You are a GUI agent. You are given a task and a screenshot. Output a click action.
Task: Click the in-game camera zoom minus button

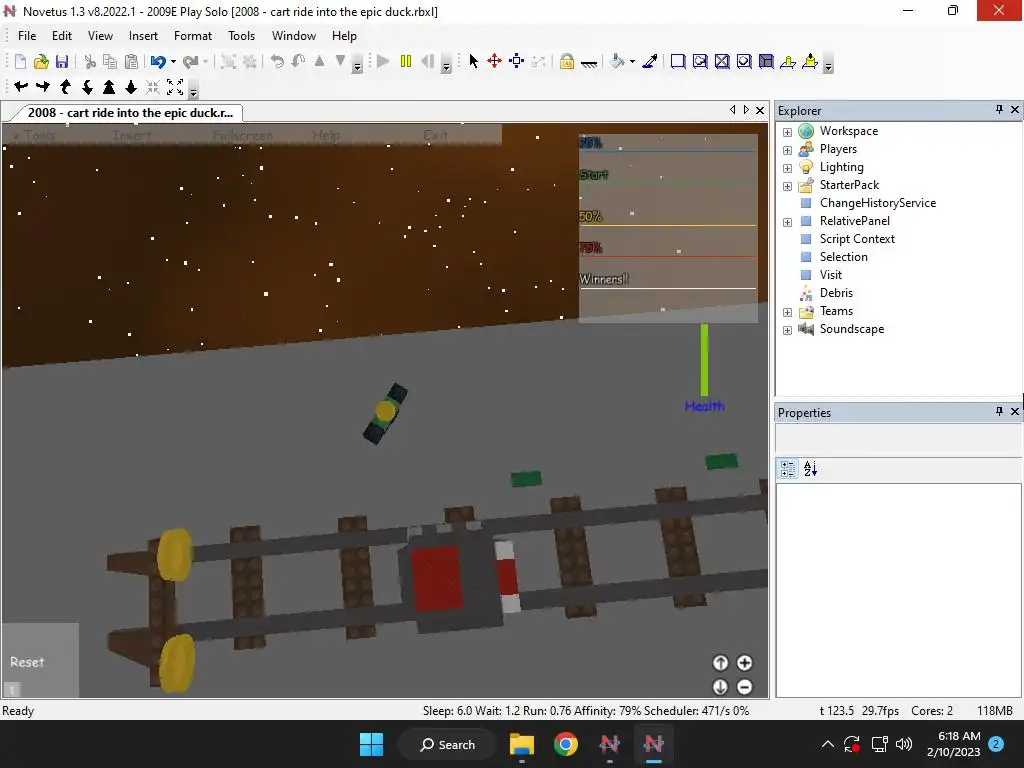[744, 687]
